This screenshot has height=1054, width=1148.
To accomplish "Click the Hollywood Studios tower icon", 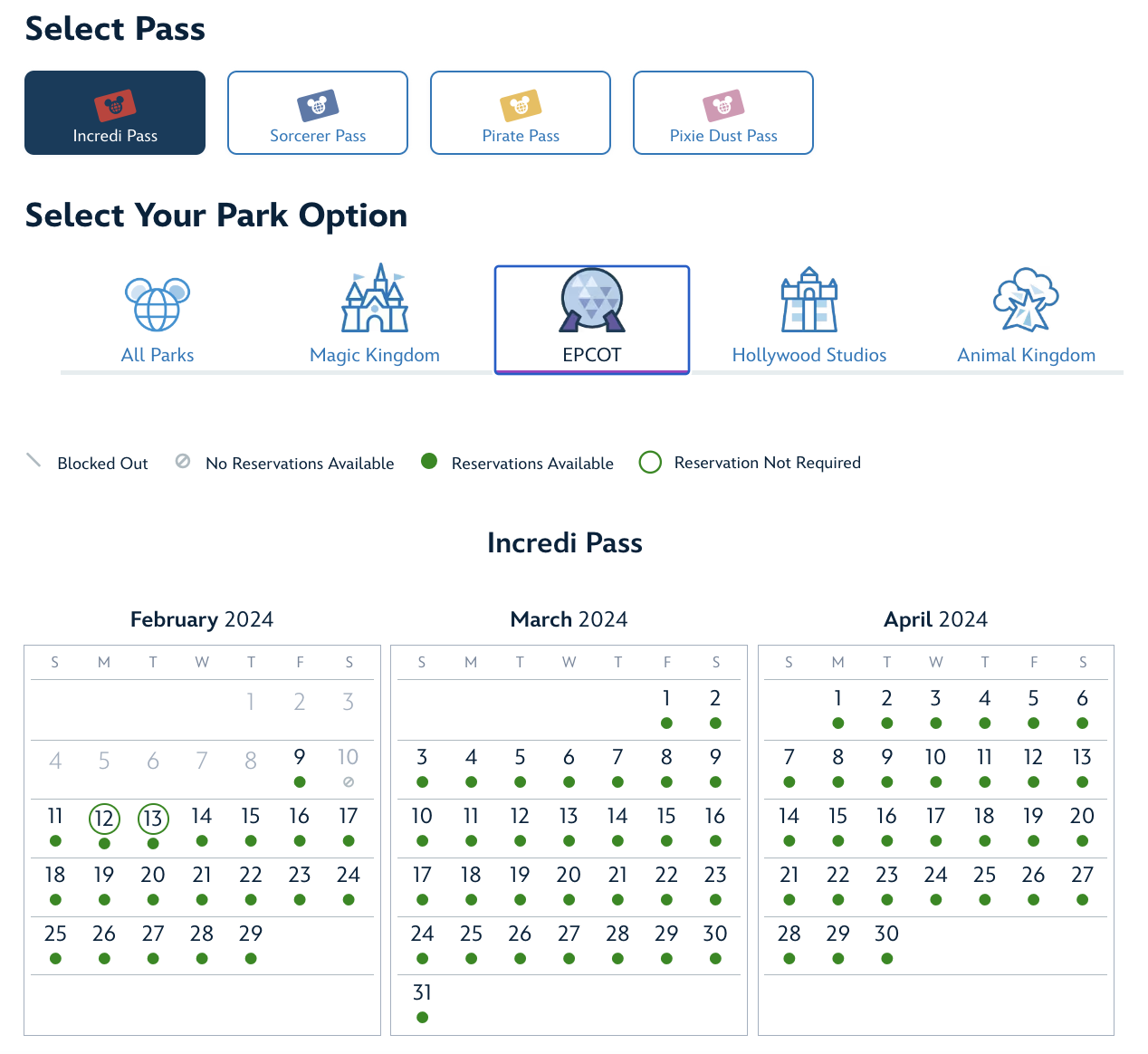I will [809, 301].
